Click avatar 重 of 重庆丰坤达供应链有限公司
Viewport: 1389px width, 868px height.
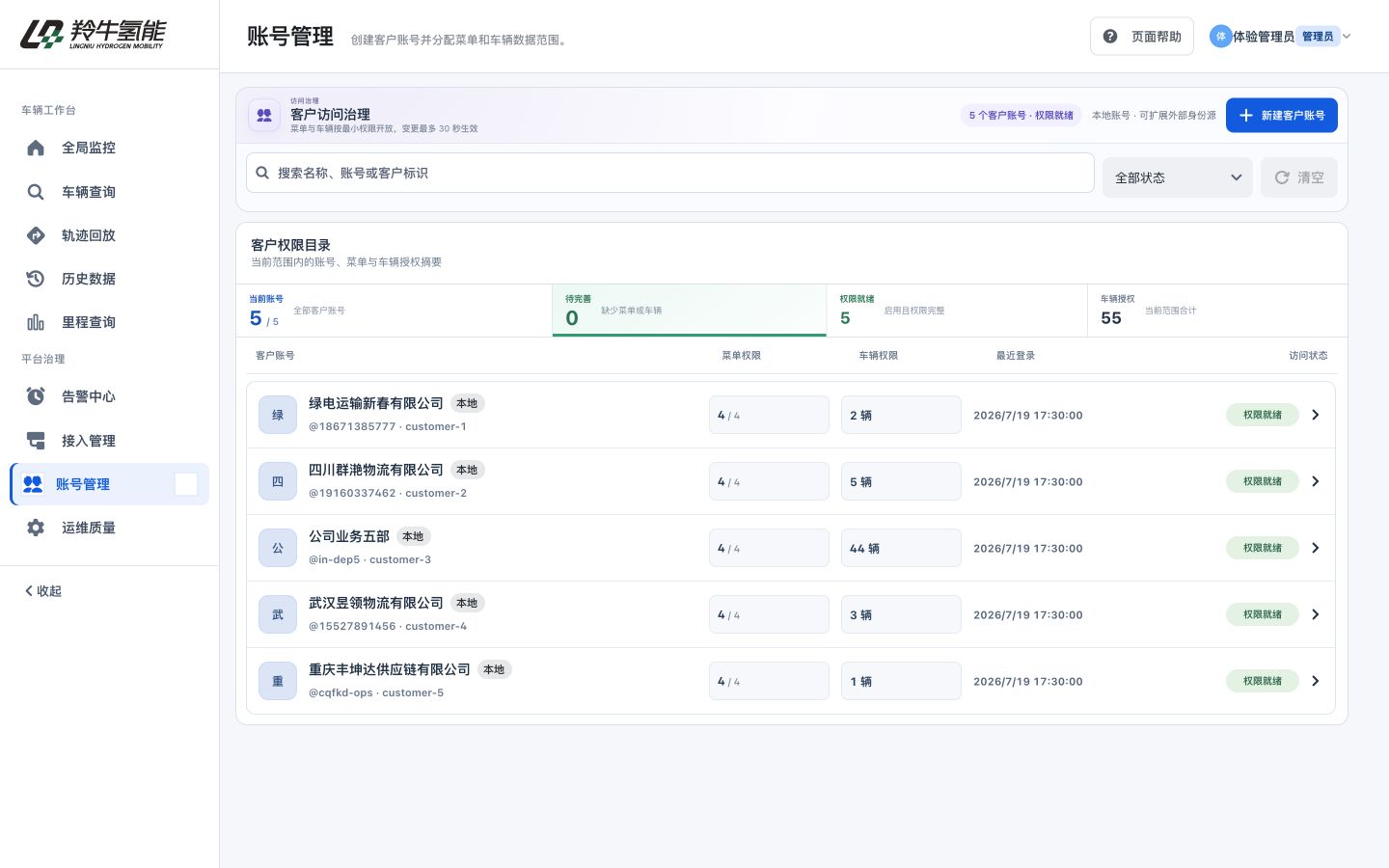pyautogui.click(x=278, y=681)
